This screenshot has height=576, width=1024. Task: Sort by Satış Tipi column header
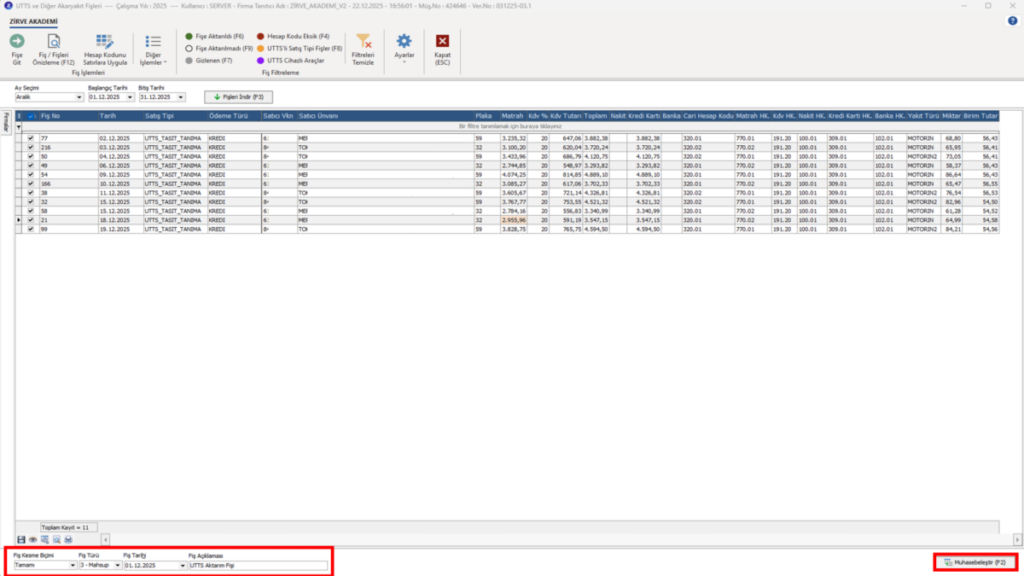coord(175,116)
